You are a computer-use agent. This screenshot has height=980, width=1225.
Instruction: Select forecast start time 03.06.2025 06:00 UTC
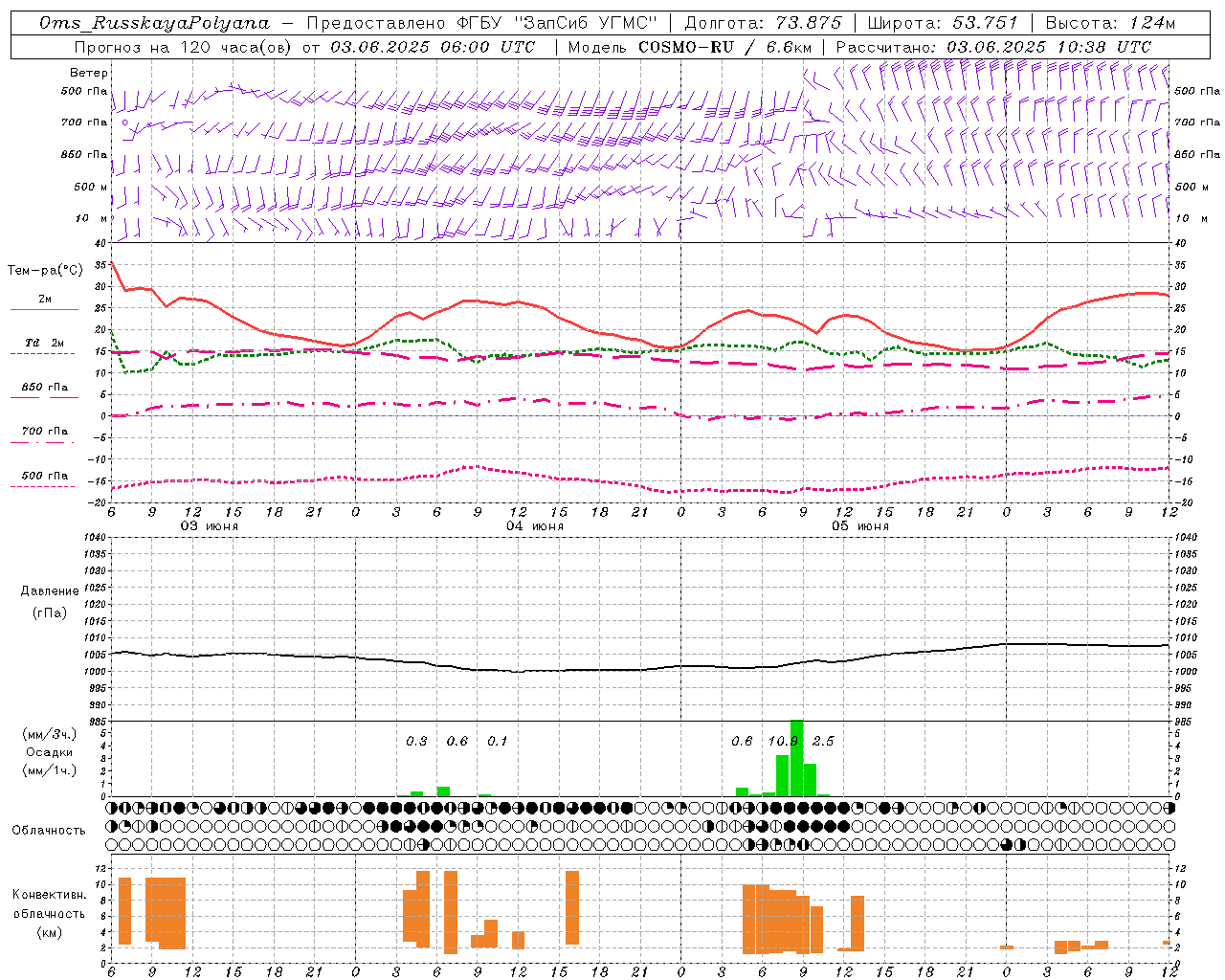click(x=433, y=47)
